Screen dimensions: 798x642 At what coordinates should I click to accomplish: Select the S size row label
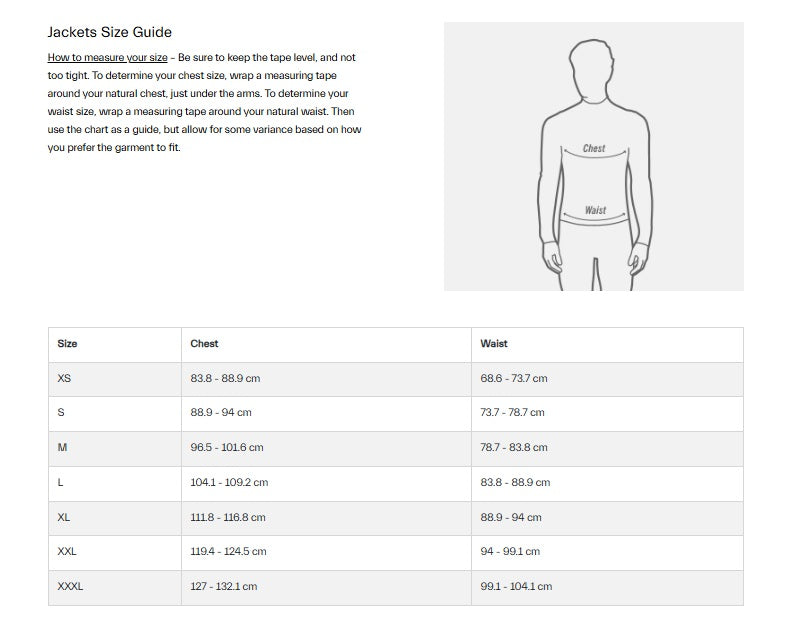click(x=61, y=412)
